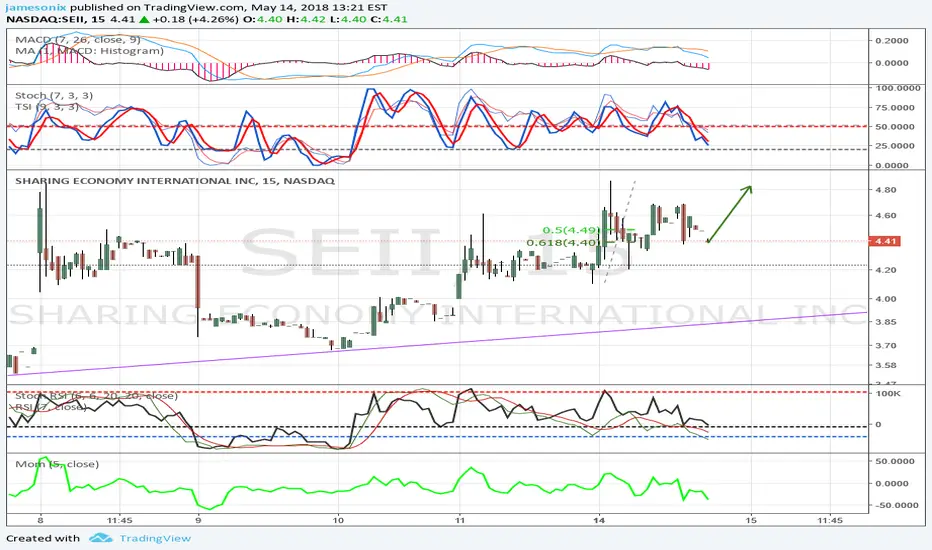The width and height of the screenshot is (932, 550).
Task: Click the 3.58 price axis label
Action: (886, 365)
